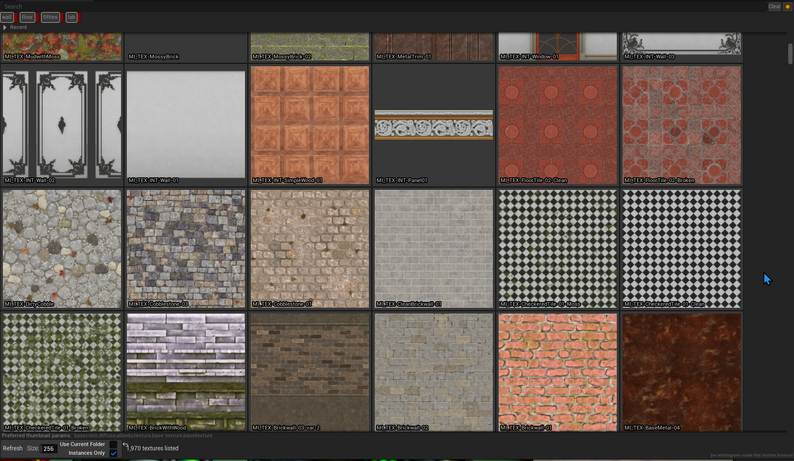Select the MI_TEX-Brickwall-02 grey brick thumbnail
This screenshot has height=461, width=794.
[433, 372]
